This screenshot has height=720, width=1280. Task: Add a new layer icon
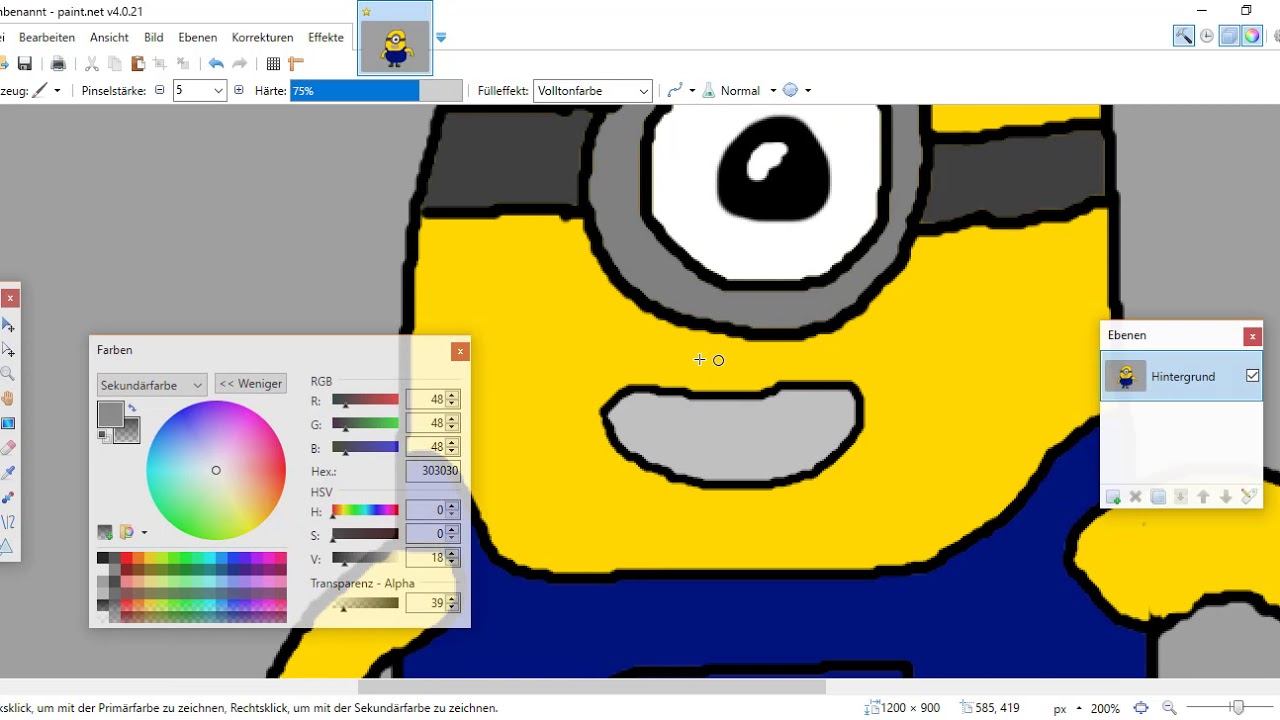1113,496
